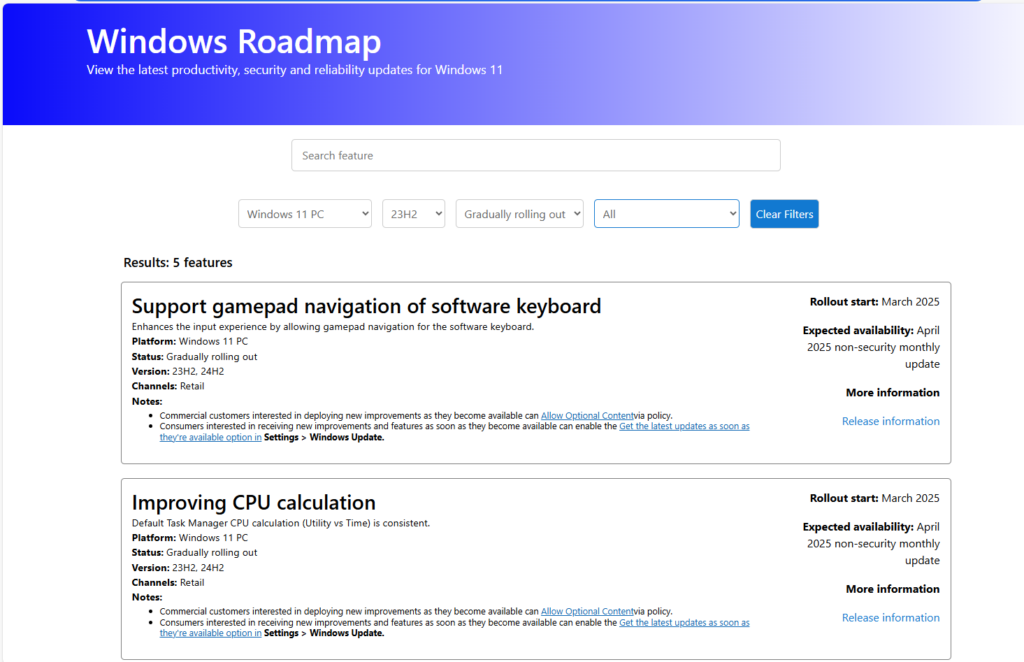Open the Windows 11 PC platform dropdown
Screen dimensions: 1024x662
304,213
